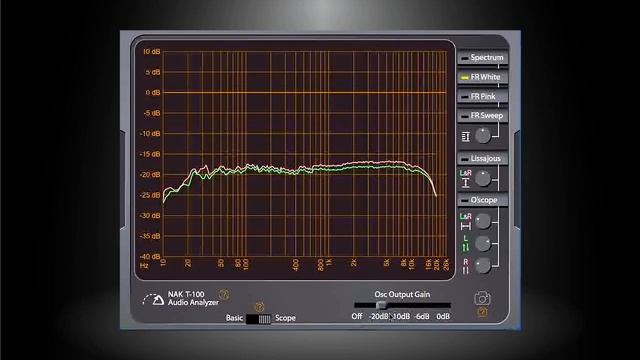Click the FR Sweep resolution knob
The width and height of the screenshot is (640, 360).
(x=483, y=136)
